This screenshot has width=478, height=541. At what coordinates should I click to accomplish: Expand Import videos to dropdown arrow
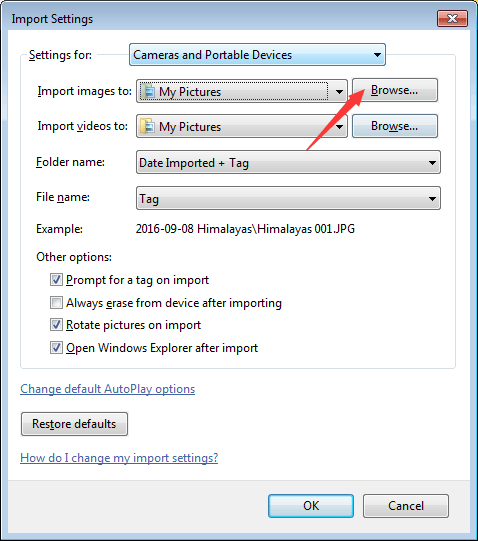pos(339,127)
